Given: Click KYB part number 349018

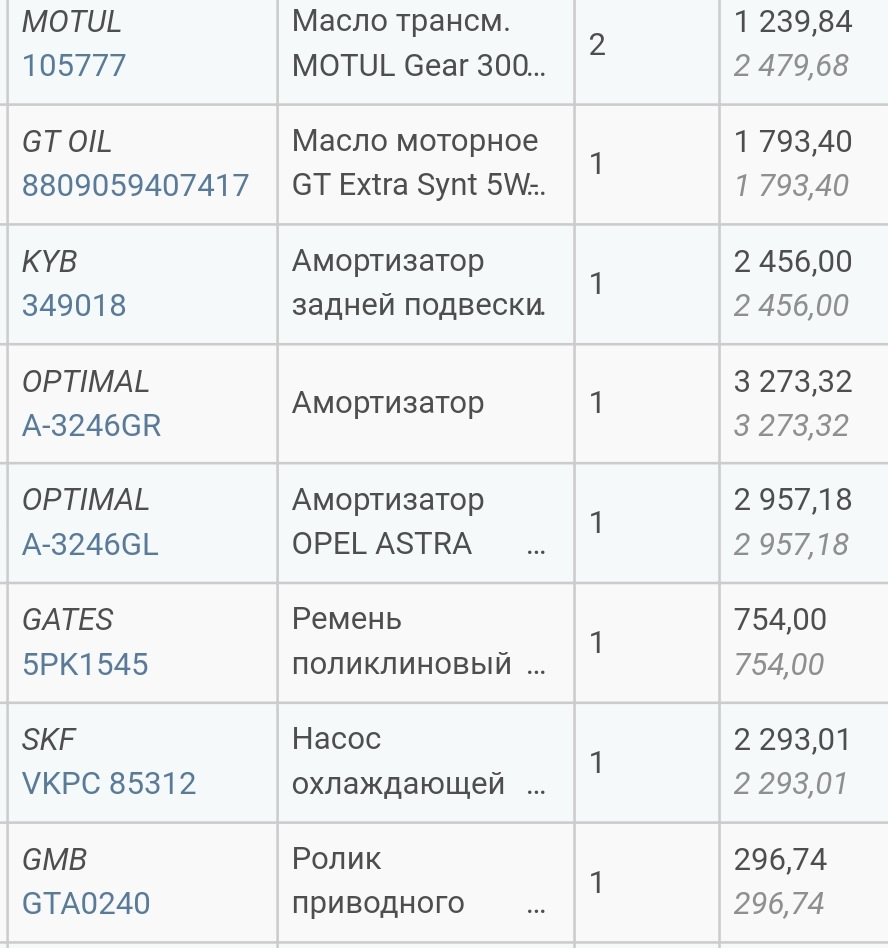Looking at the screenshot, I should point(74,305).
